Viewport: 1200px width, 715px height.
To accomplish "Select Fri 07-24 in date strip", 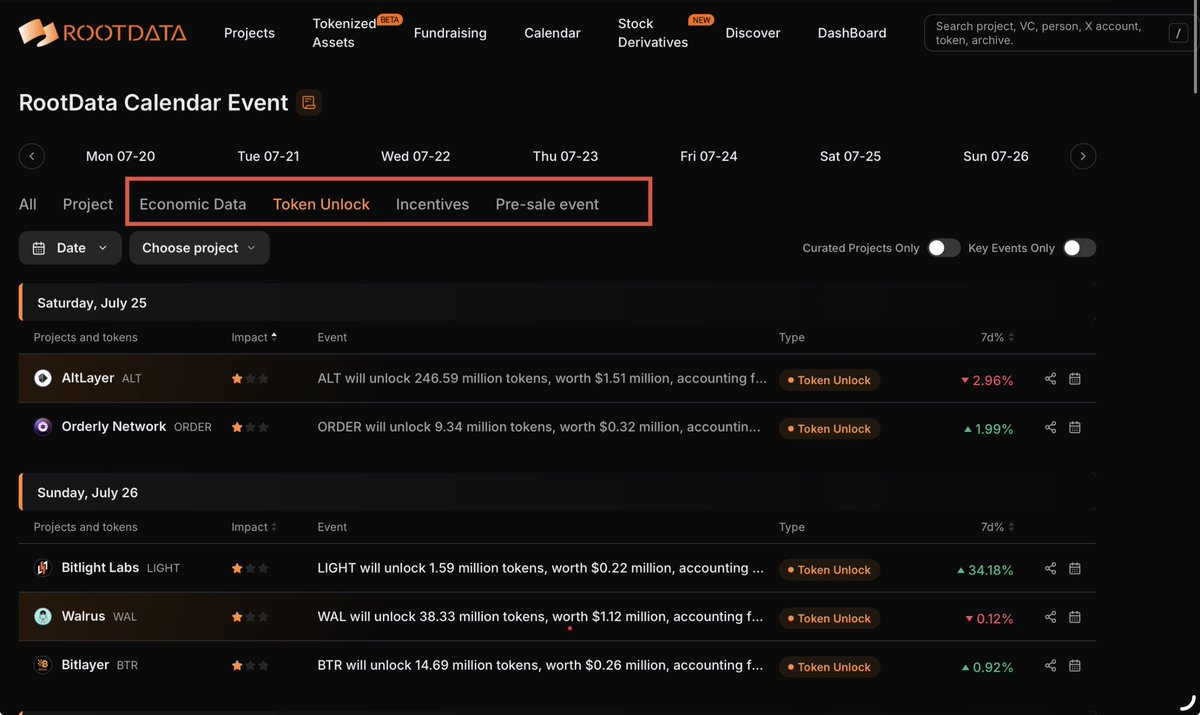I will click(709, 156).
